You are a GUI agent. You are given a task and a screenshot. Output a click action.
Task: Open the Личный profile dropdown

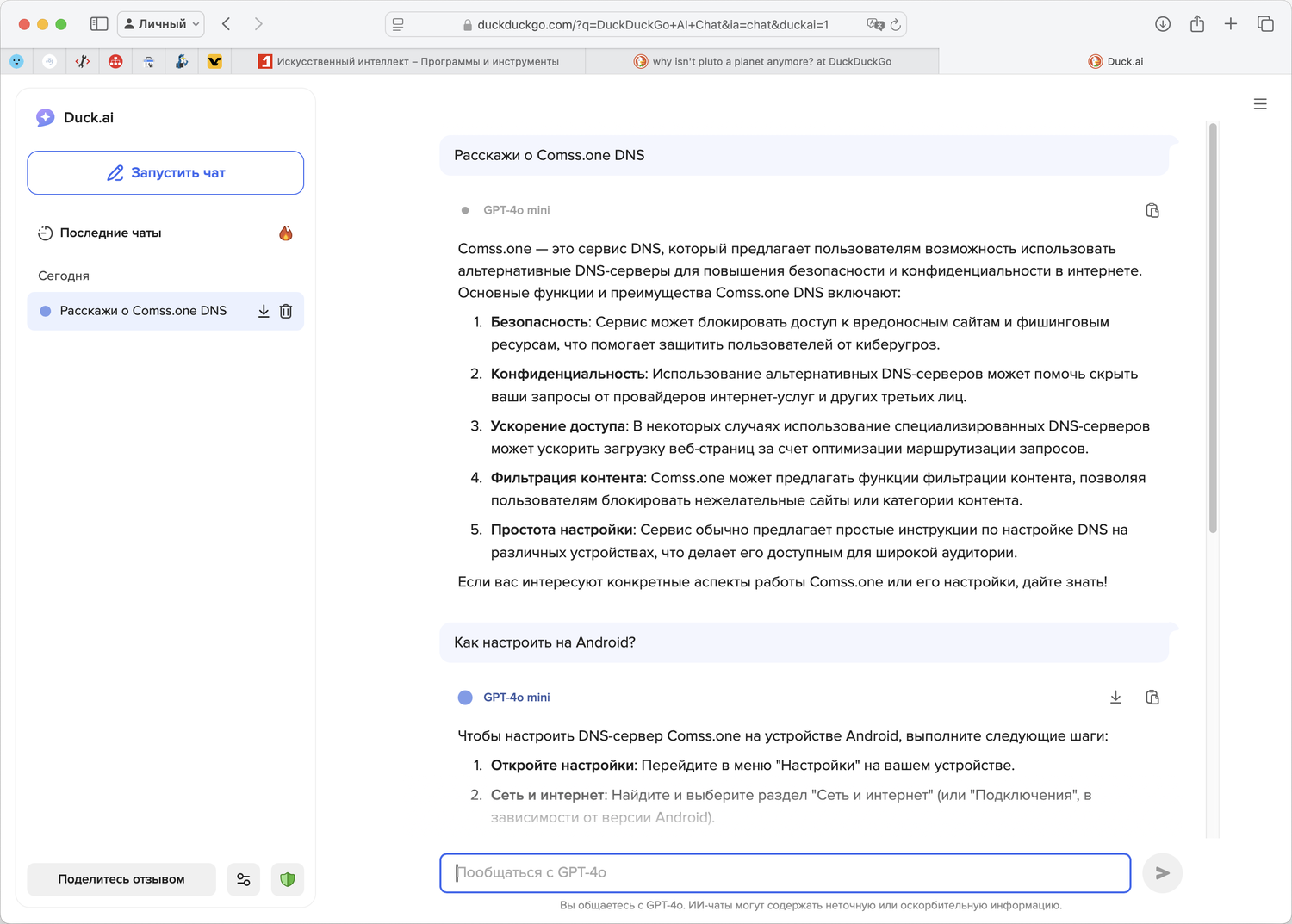(161, 24)
